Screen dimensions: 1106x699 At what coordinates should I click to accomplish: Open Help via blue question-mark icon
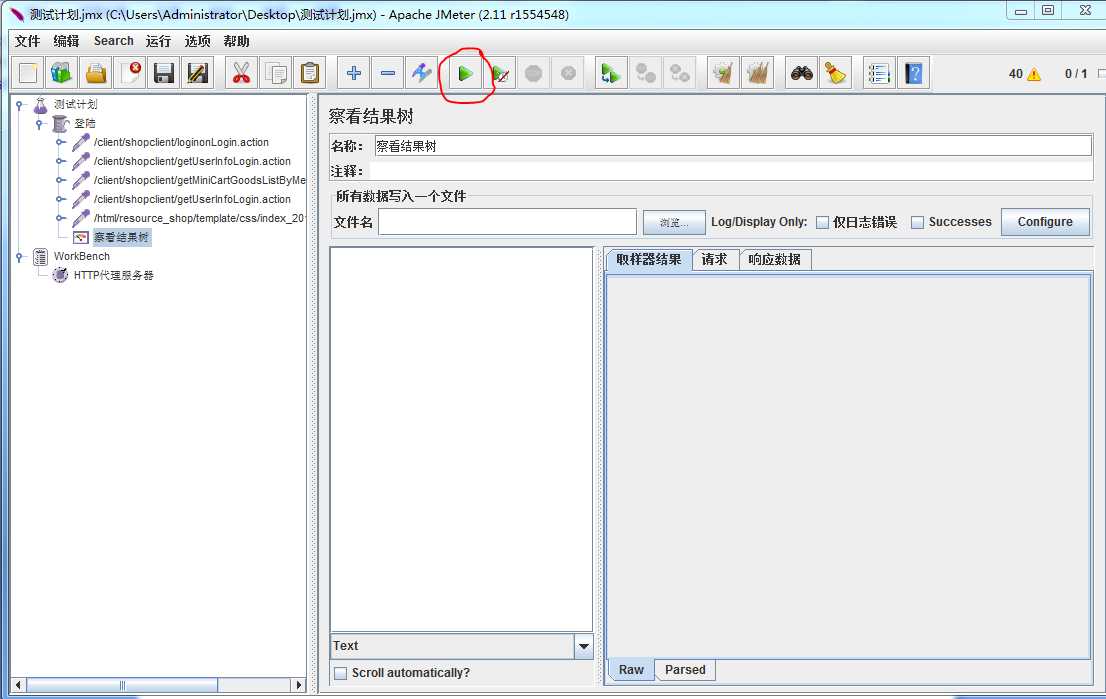(x=913, y=73)
